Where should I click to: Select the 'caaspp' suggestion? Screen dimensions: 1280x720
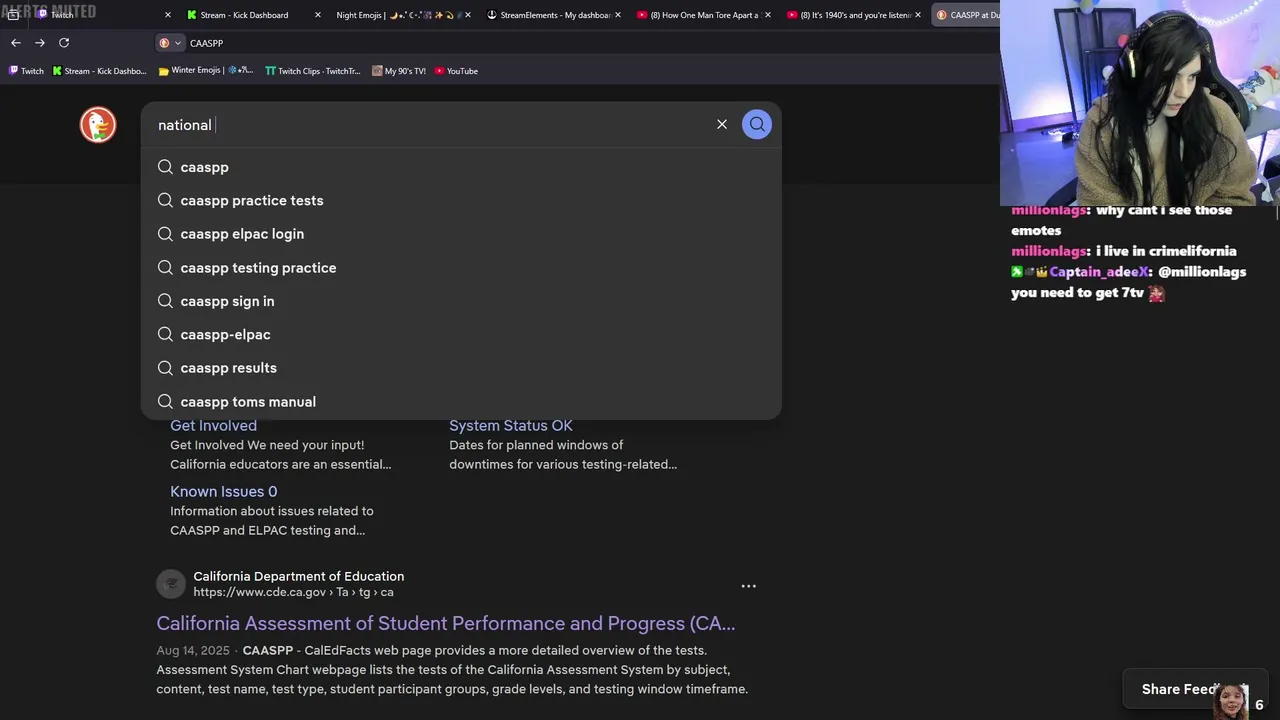coord(461,167)
